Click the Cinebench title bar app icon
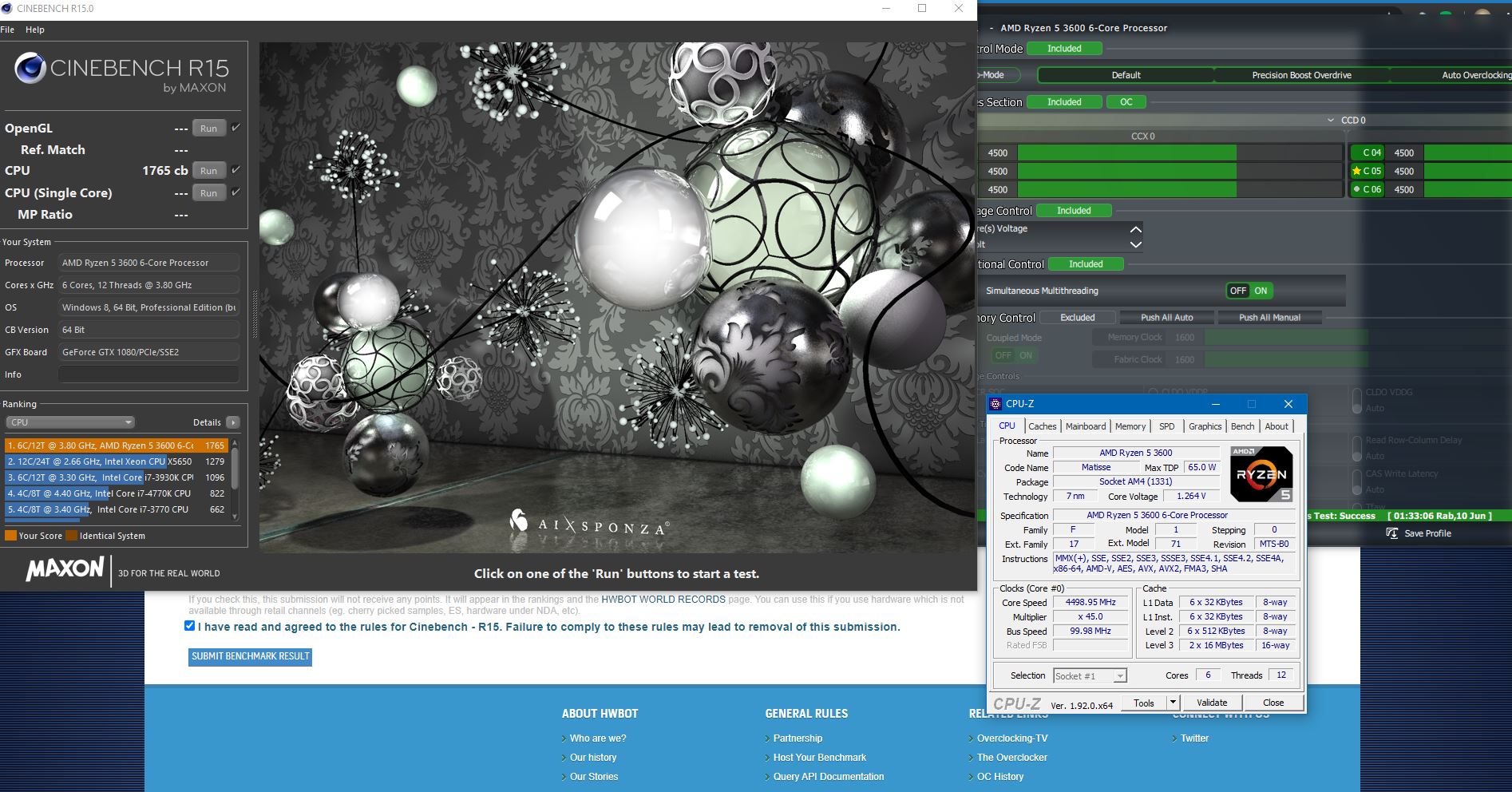 pos(7,8)
